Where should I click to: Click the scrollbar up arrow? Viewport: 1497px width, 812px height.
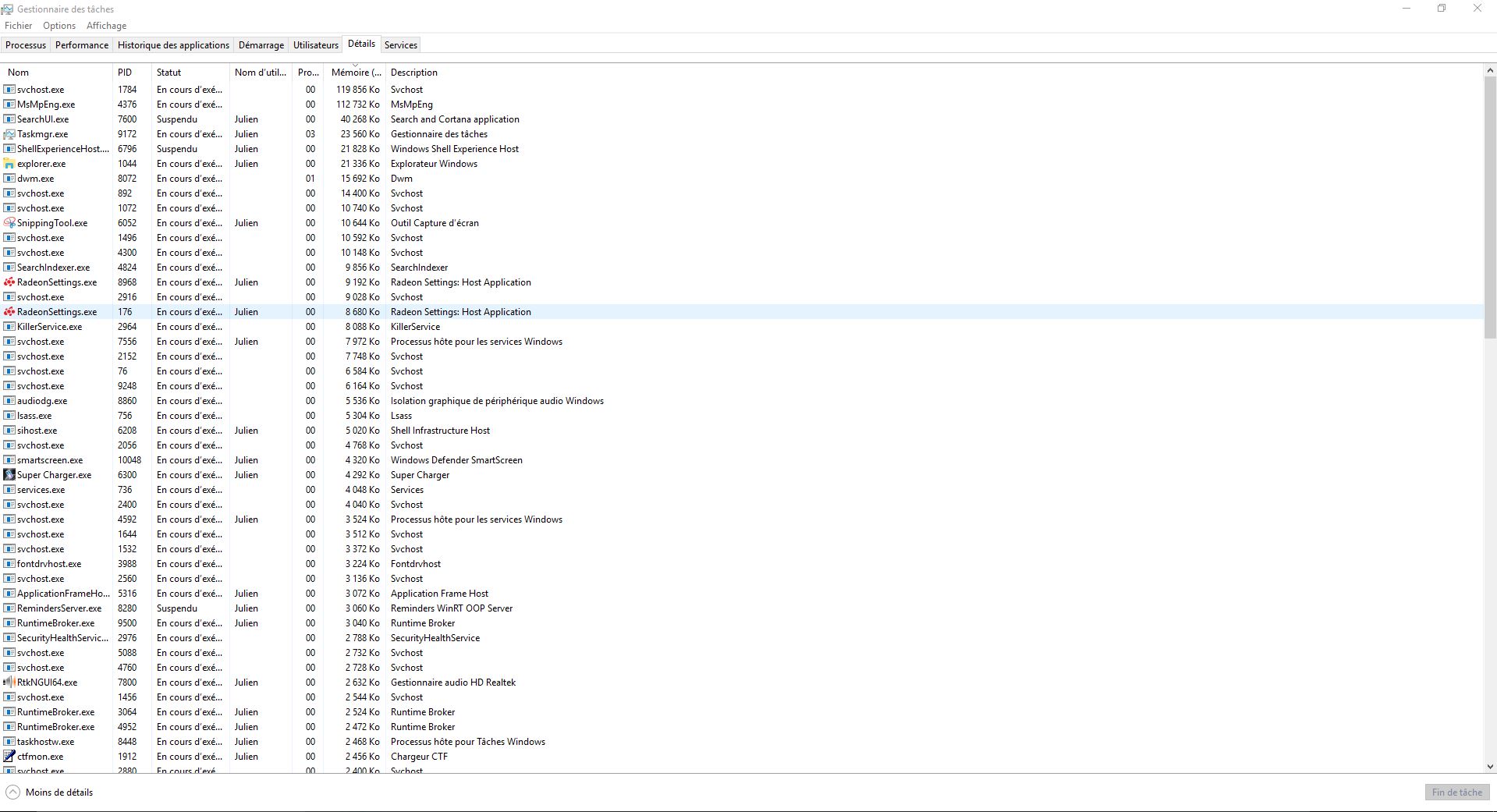point(1490,70)
